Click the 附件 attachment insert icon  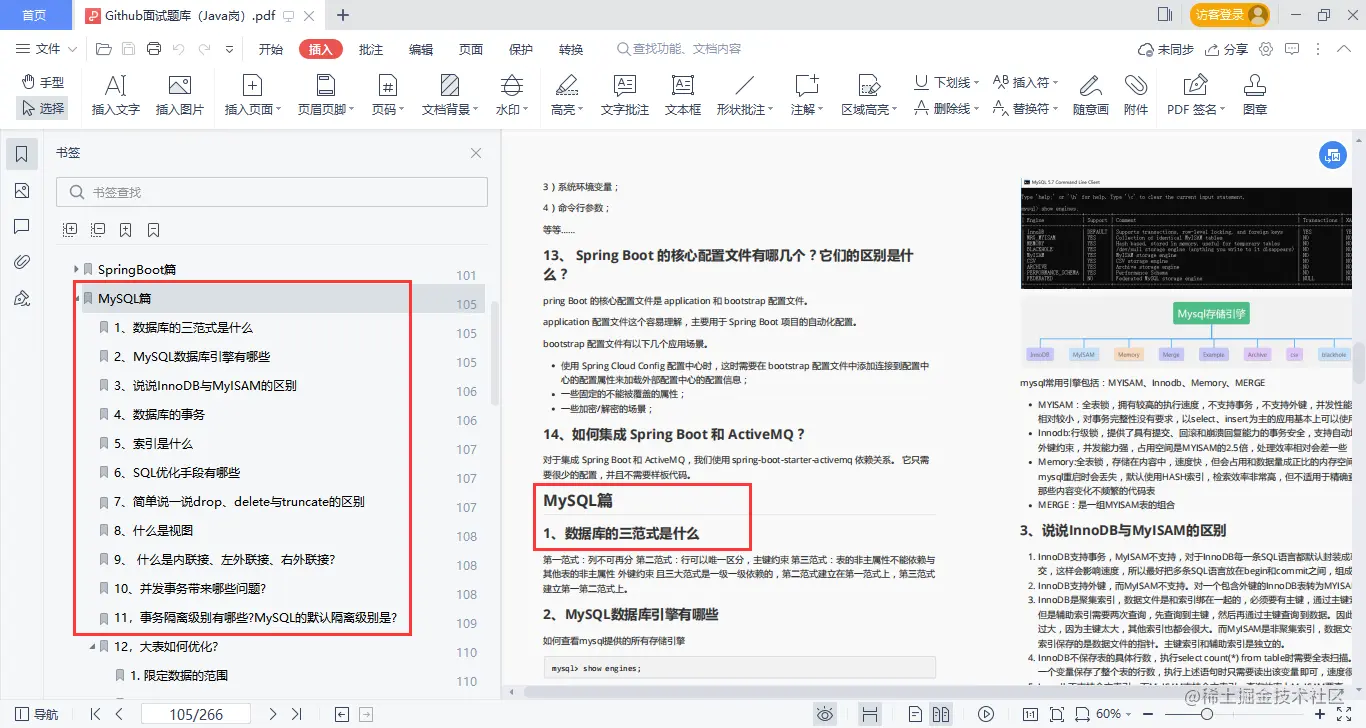[1137, 95]
